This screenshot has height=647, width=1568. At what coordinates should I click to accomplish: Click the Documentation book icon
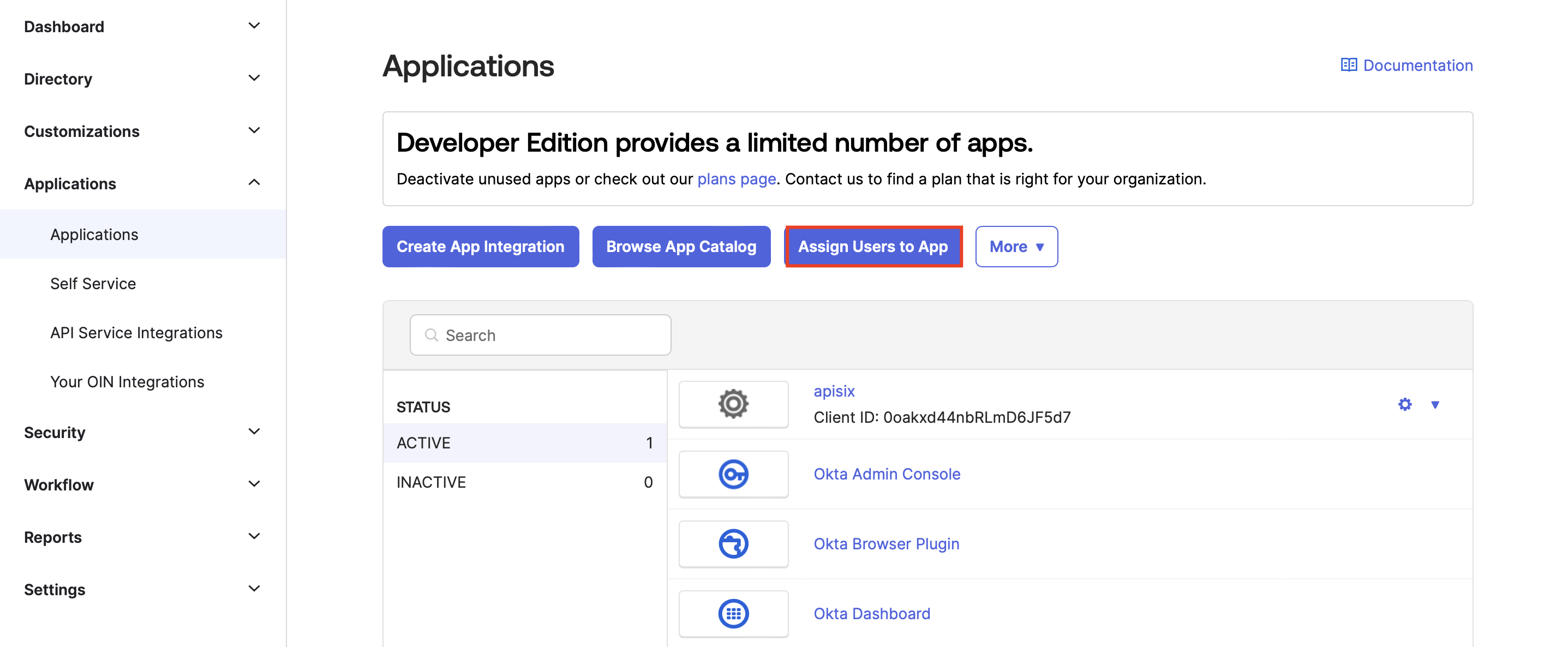point(1348,65)
